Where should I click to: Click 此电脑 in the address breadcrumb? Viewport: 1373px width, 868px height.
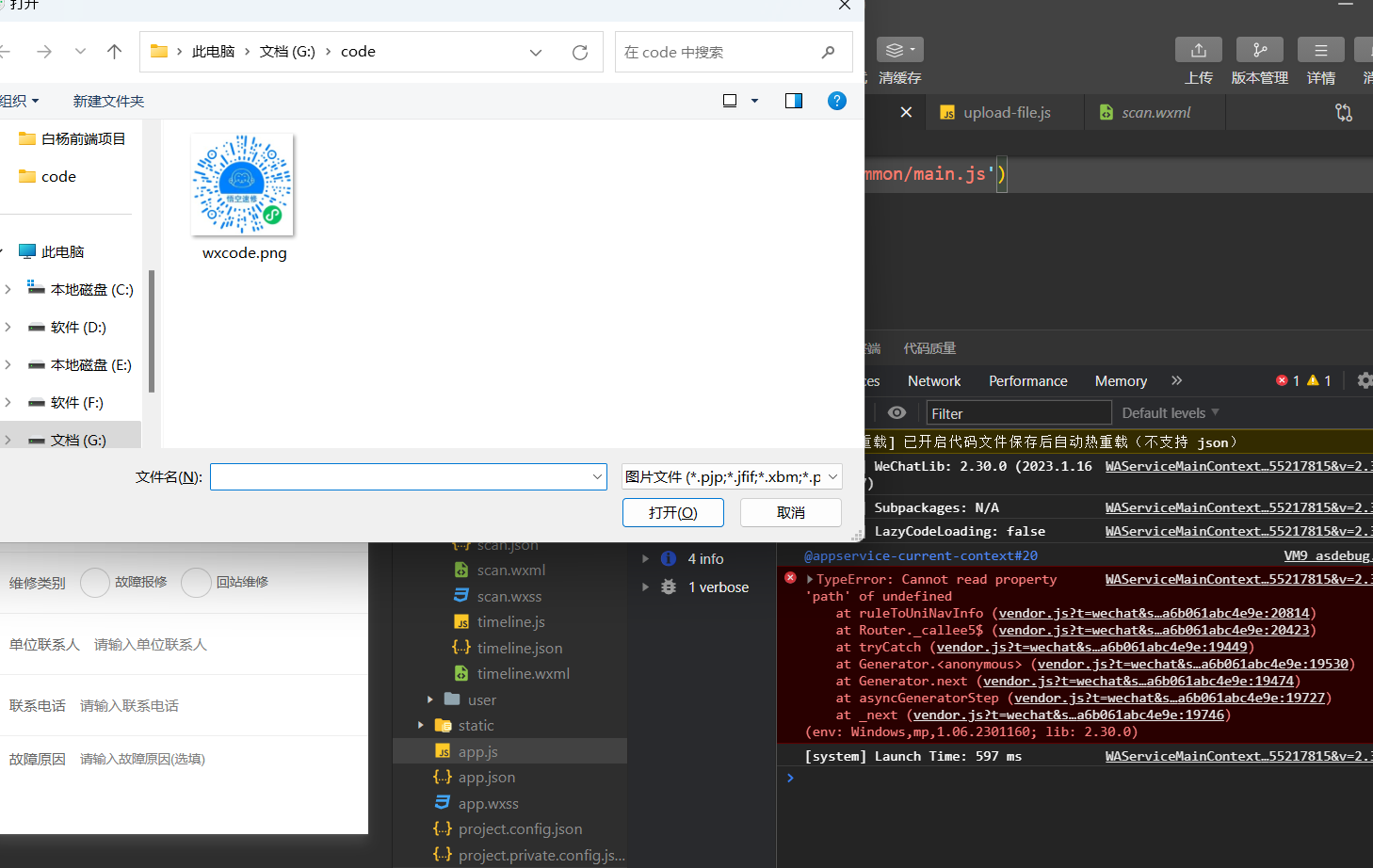click(213, 52)
